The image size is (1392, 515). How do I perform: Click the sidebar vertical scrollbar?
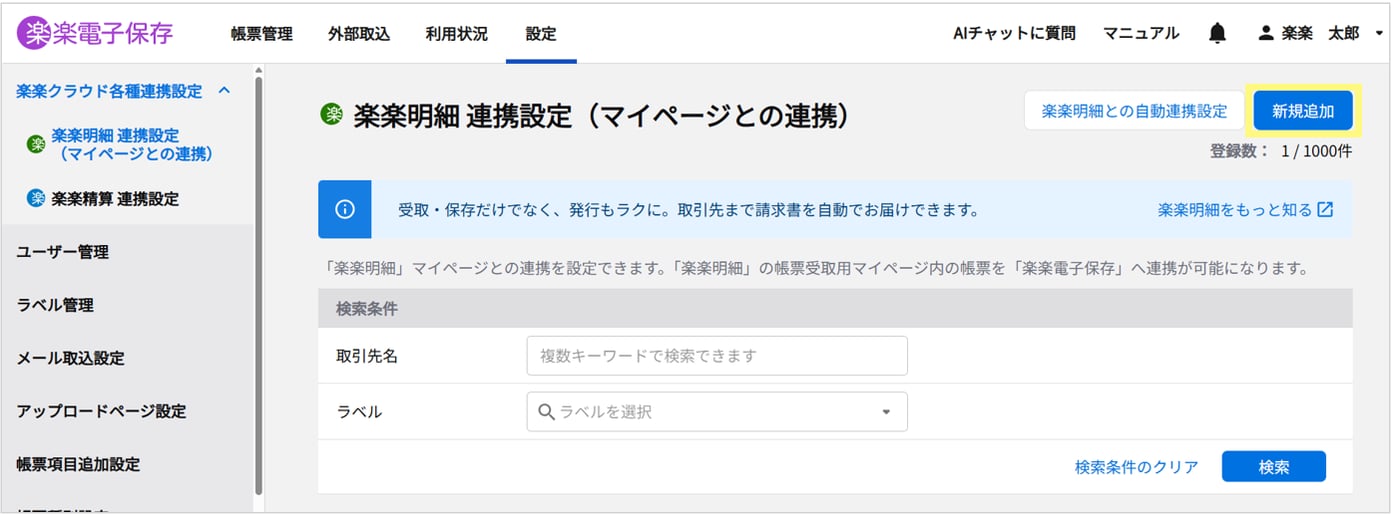pyautogui.click(x=258, y=283)
